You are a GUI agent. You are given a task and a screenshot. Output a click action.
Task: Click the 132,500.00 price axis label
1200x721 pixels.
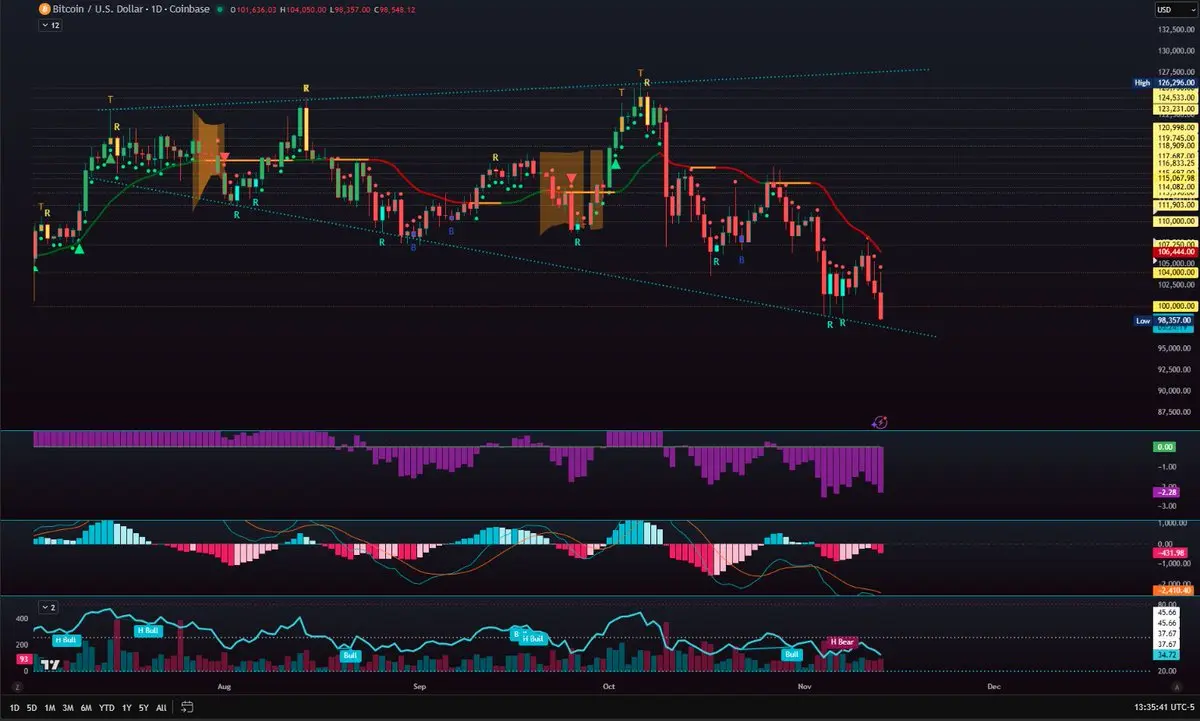click(1176, 30)
